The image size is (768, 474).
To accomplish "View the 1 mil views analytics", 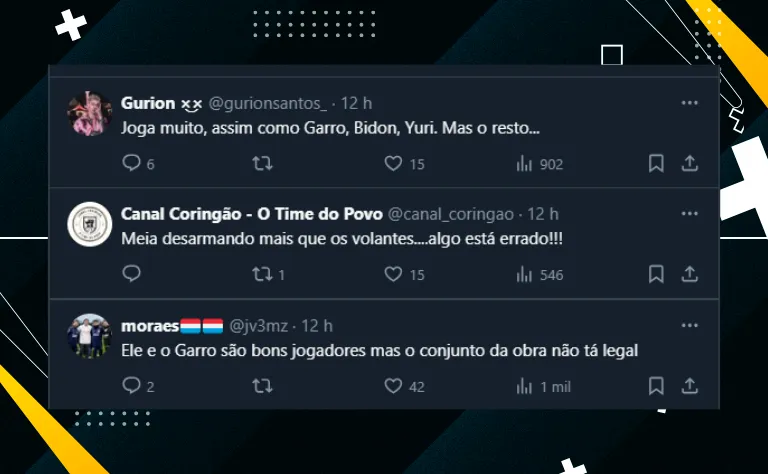I will click(x=544, y=387).
